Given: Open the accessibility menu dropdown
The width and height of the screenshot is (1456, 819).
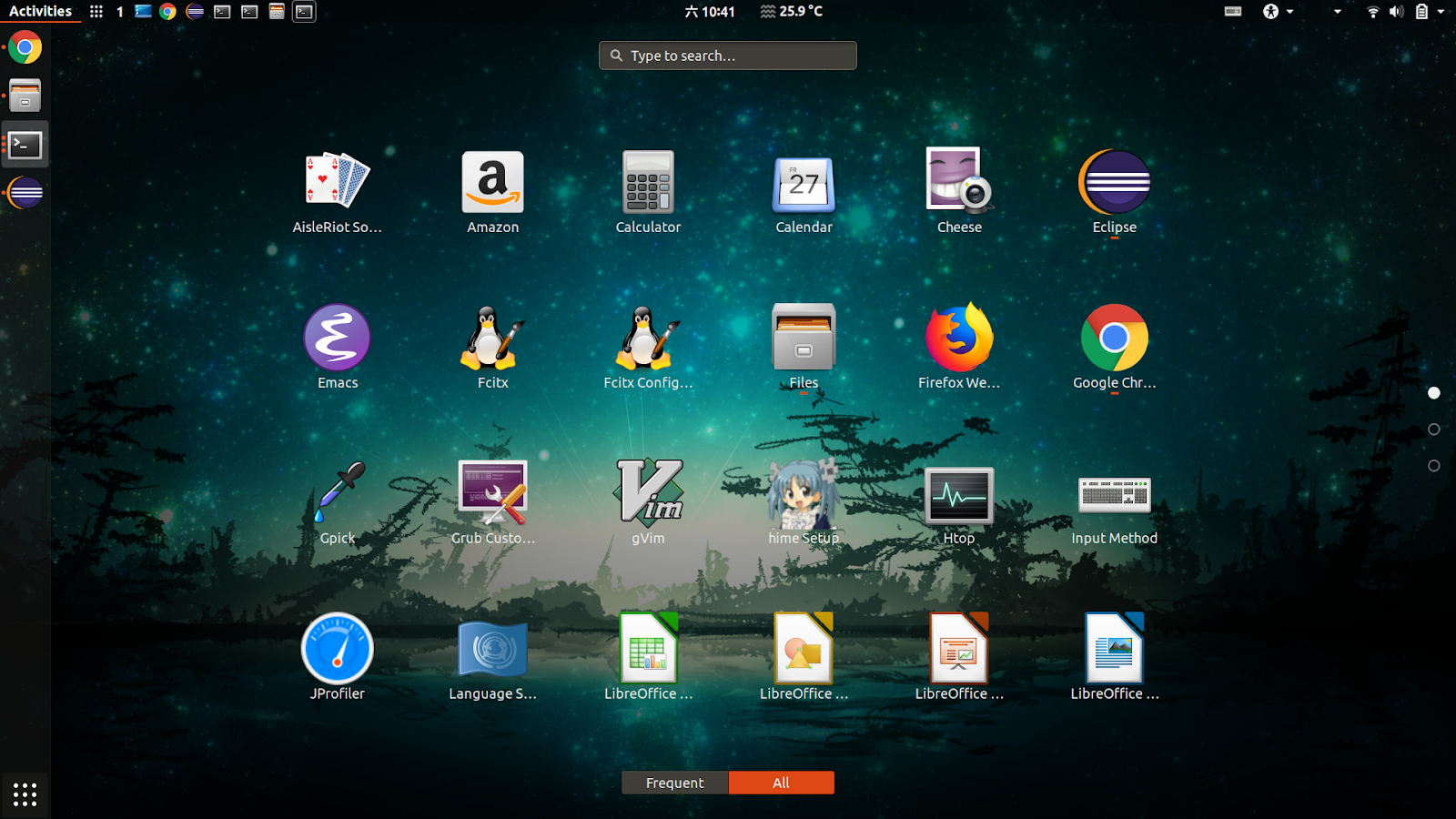Looking at the screenshot, I should [x=1278, y=12].
